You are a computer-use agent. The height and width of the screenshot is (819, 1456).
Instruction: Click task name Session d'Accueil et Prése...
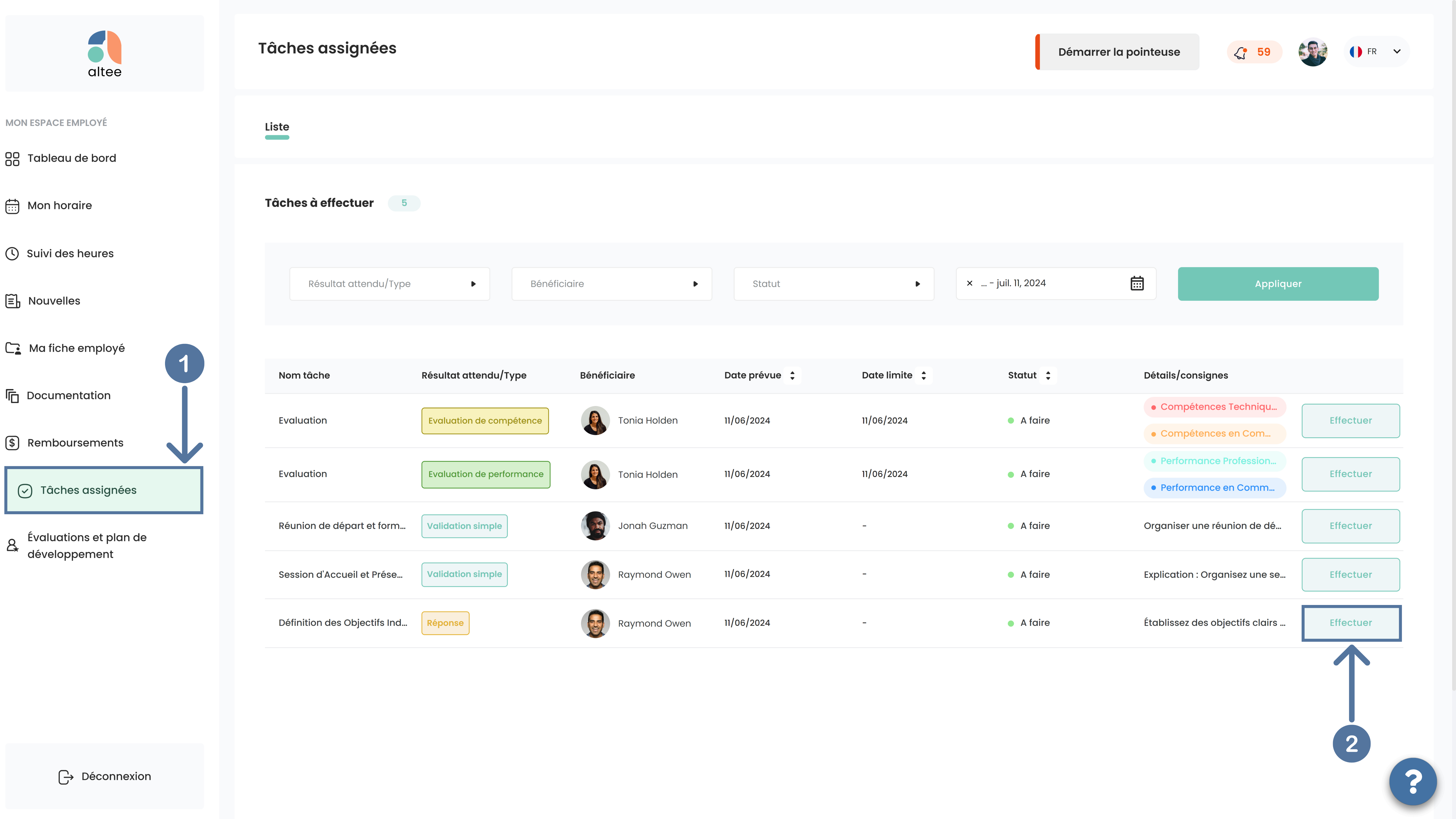(x=341, y=575)
